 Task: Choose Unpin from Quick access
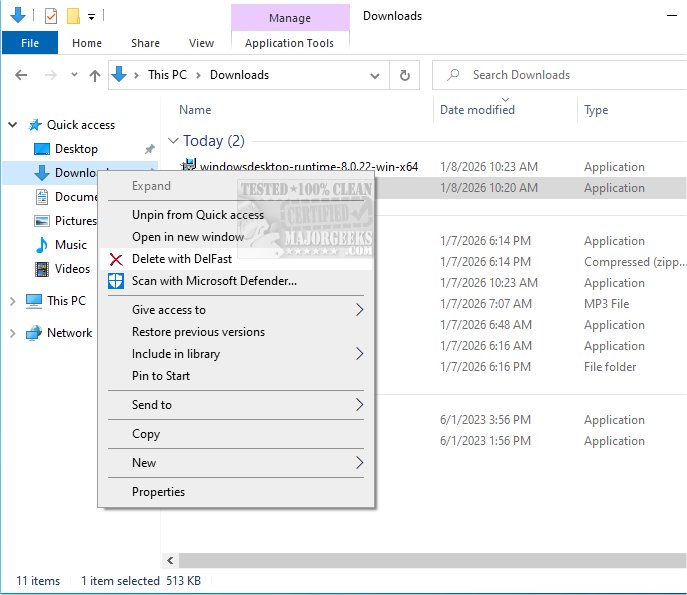coord(198,214)
